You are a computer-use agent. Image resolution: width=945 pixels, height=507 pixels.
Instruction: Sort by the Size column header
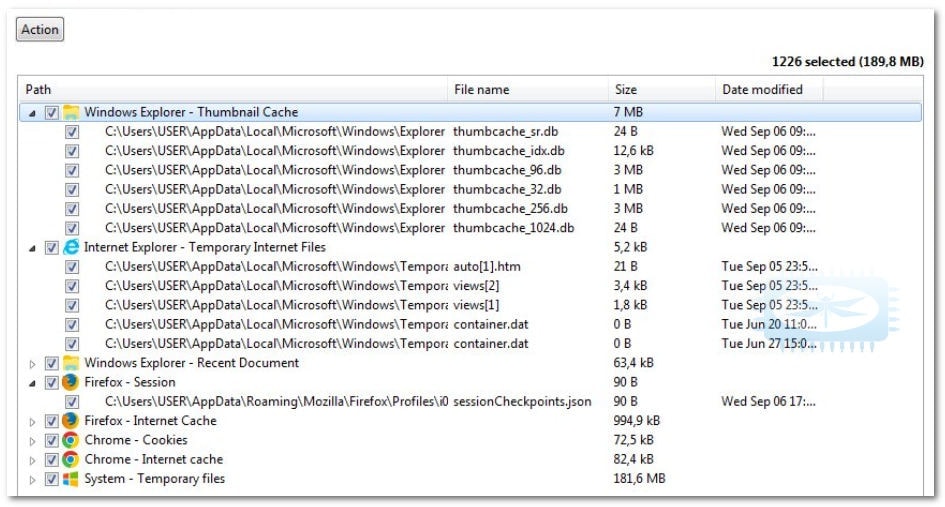point(662,89)
